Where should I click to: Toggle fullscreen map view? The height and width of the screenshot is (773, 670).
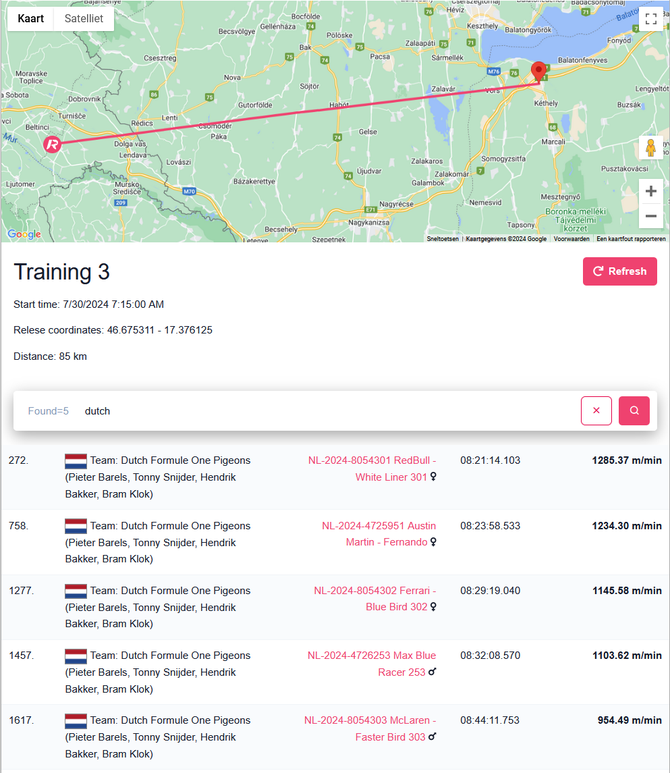[x=651, y=19]
